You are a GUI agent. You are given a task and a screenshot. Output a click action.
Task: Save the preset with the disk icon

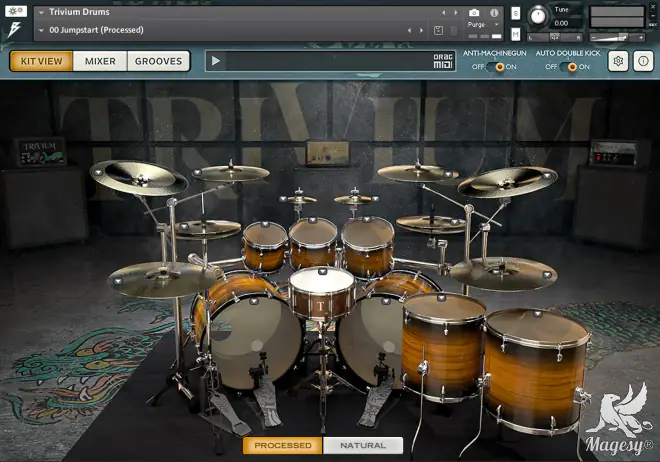pos(438,30)
